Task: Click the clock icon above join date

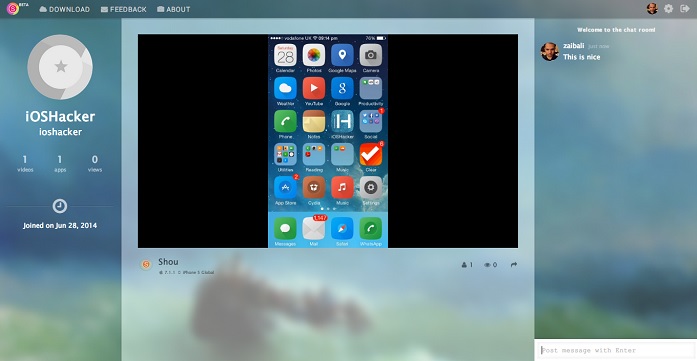Action: click(x=60, y=206)
